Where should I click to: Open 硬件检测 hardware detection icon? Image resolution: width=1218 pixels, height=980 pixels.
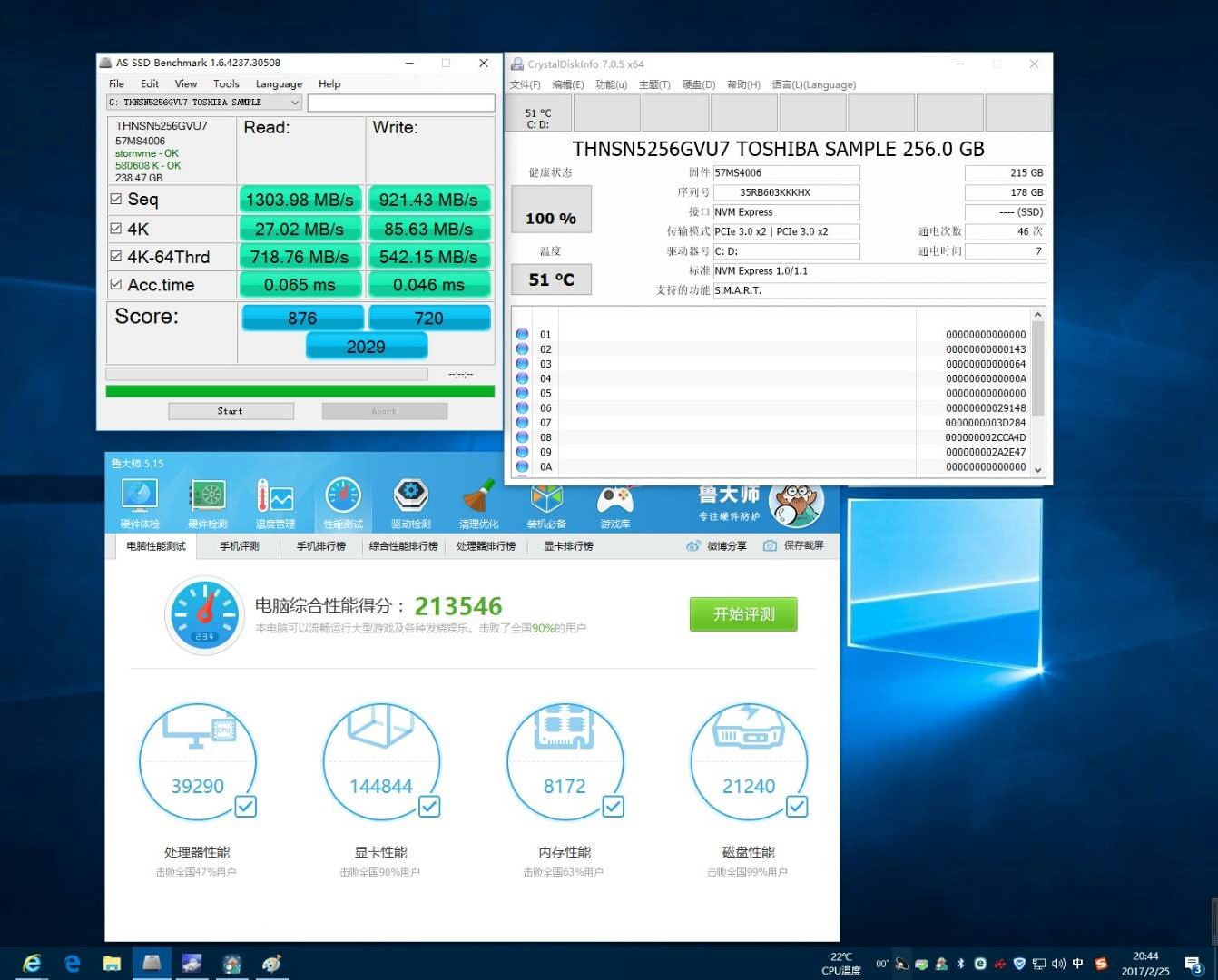[208, 504]
